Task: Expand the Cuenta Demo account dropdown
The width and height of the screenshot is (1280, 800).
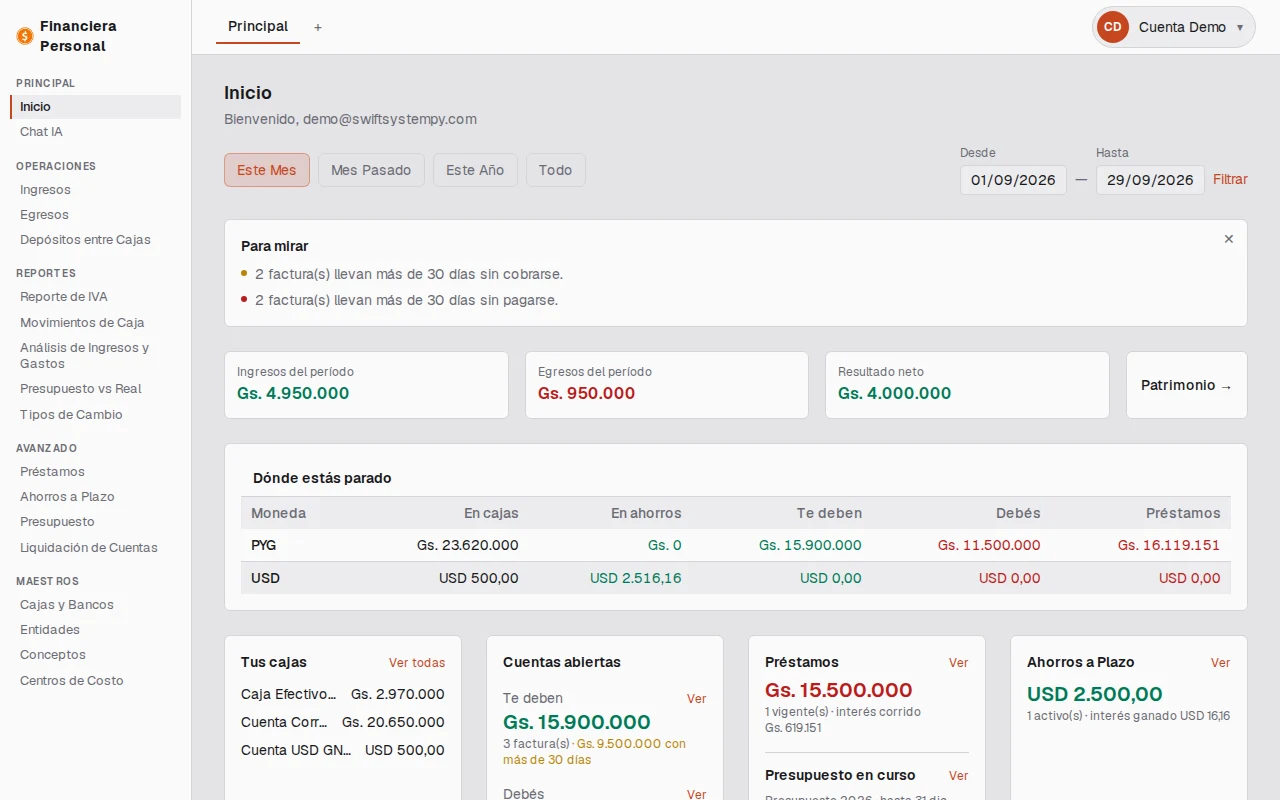Action: (x=1174, y=27)
